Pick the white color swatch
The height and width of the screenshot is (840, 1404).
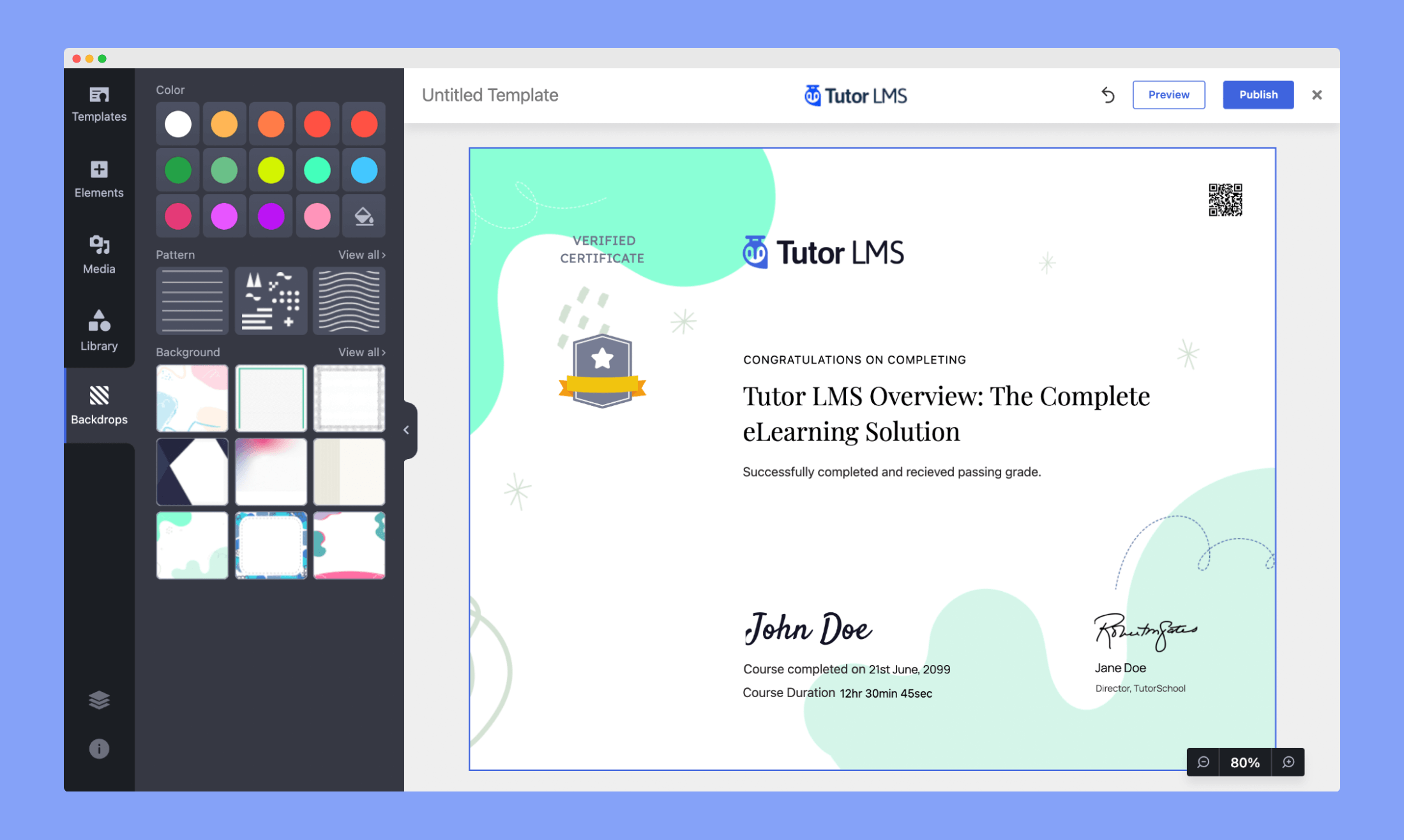click(x=178, y=124)
